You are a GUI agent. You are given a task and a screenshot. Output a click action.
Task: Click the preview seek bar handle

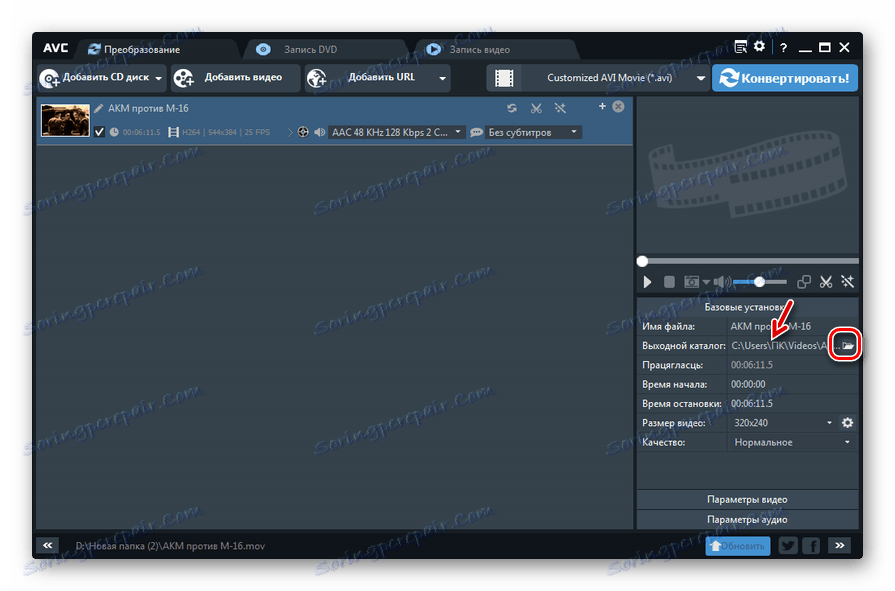click(642, 261)
